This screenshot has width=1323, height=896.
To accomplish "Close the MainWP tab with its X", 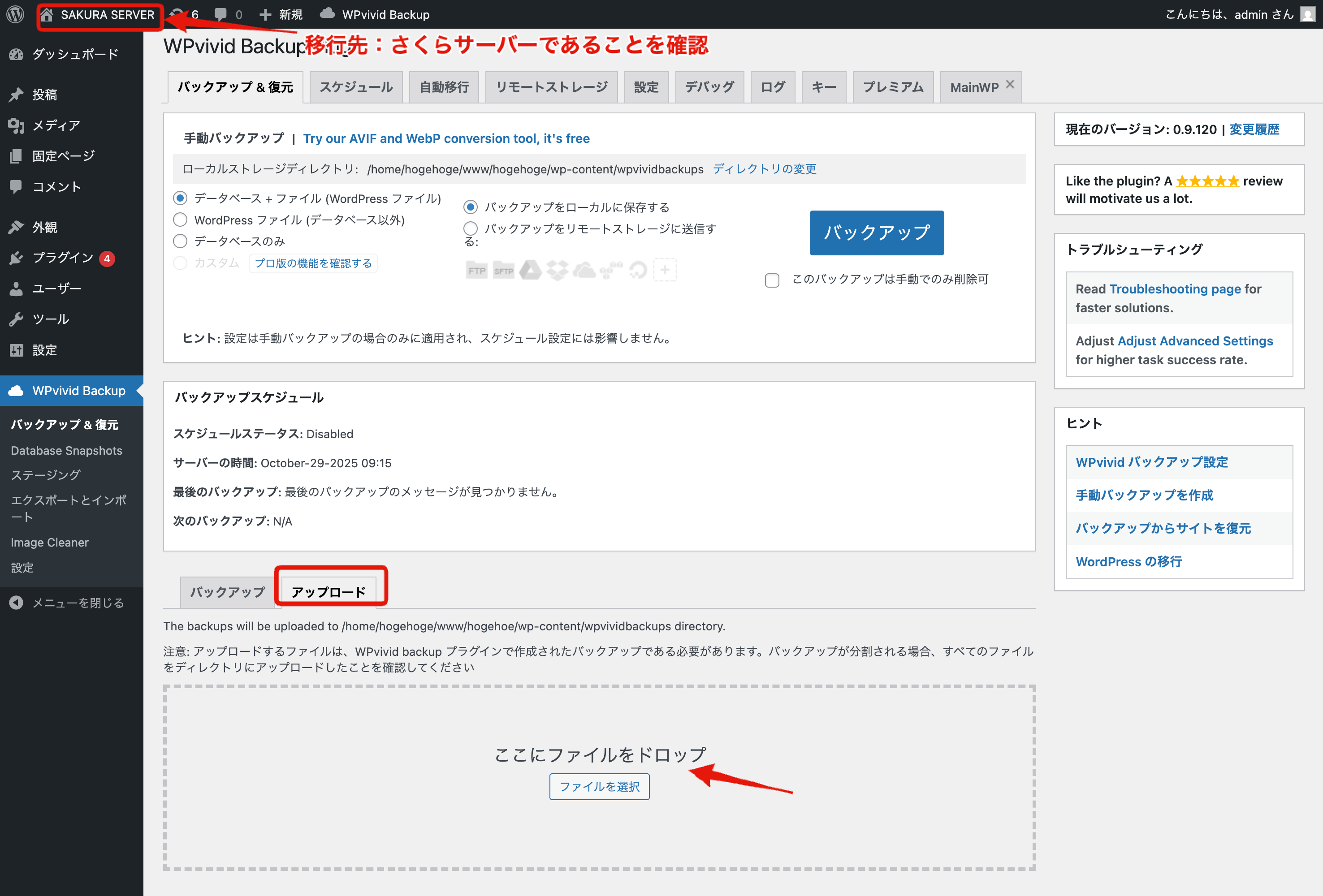I will 1010,85.
